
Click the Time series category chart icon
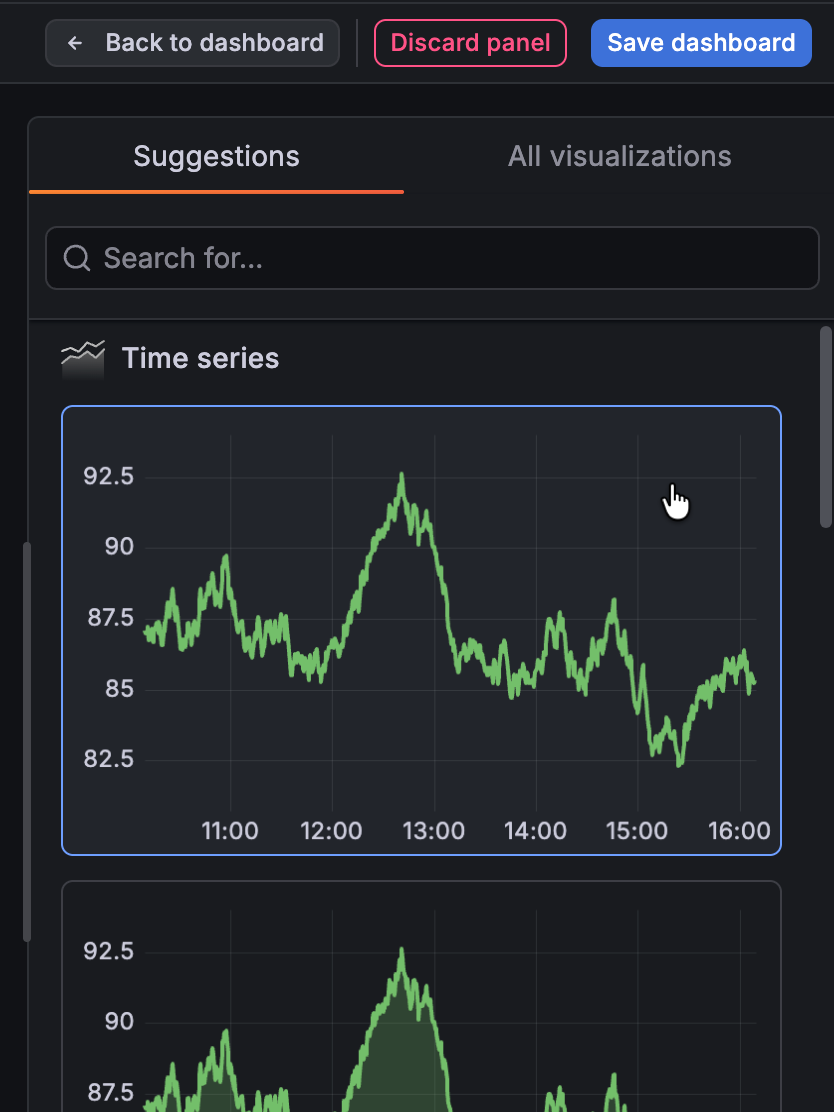point(83,358)
